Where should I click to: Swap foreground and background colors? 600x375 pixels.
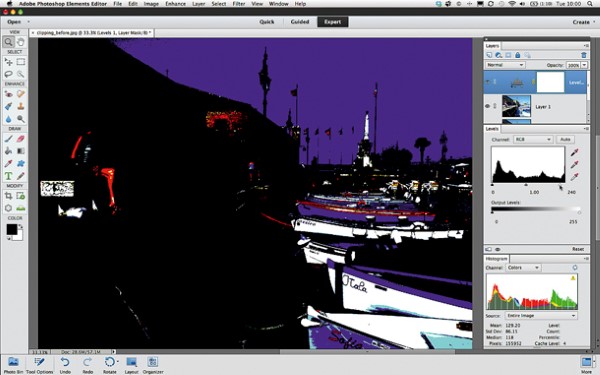pyautogui.click(x=20, y=227)
